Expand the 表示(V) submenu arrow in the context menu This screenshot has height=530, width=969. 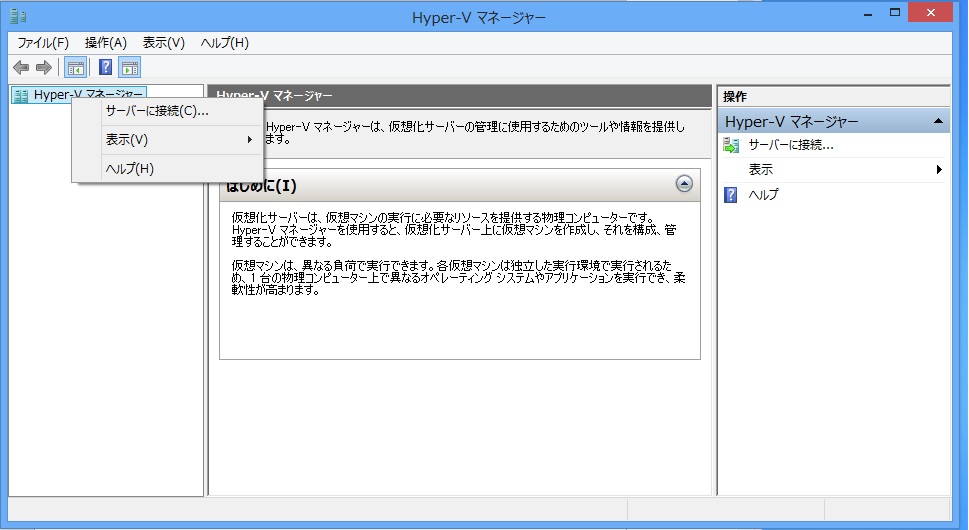tap(250, 140)
